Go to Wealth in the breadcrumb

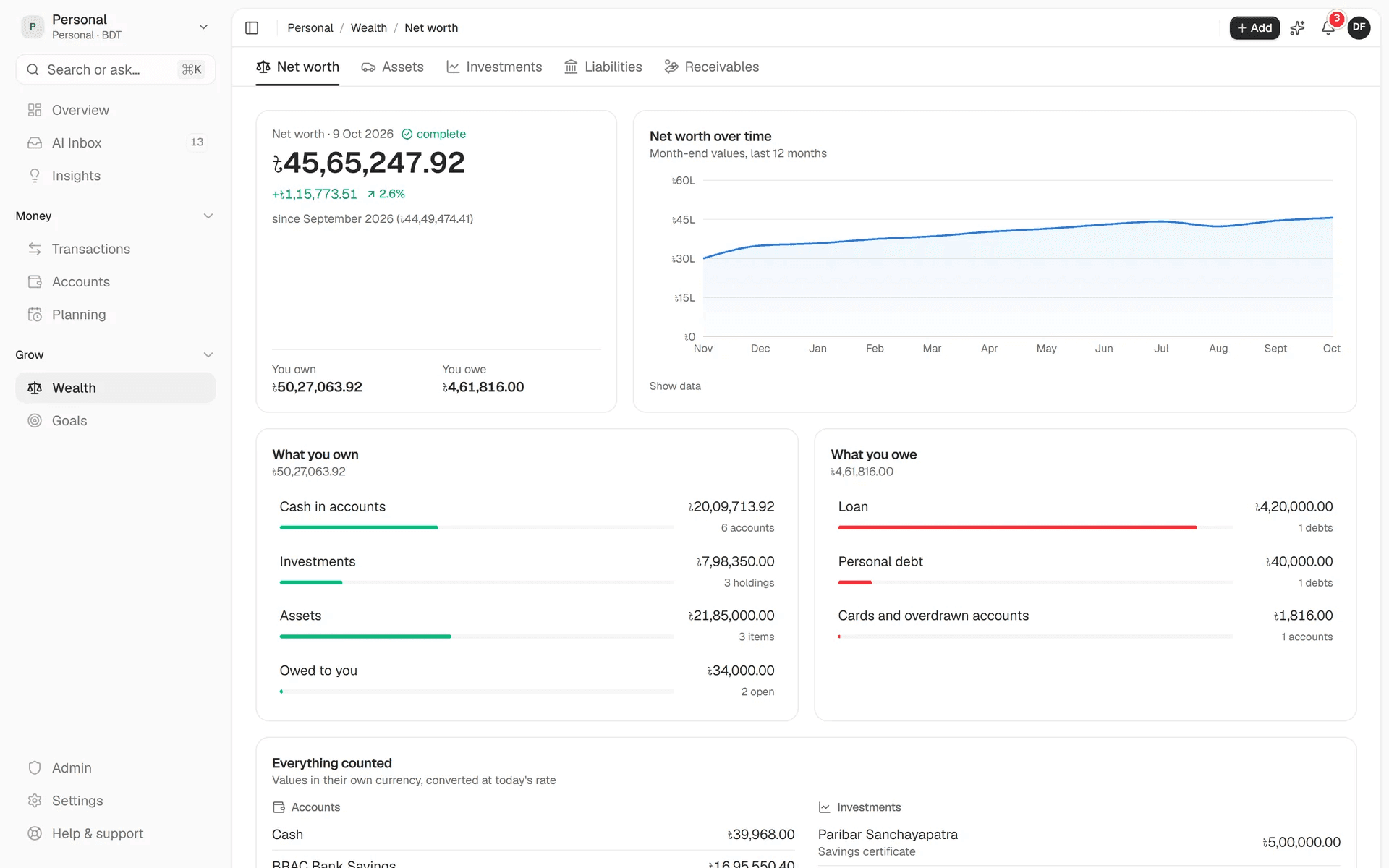tap(369, 28)
